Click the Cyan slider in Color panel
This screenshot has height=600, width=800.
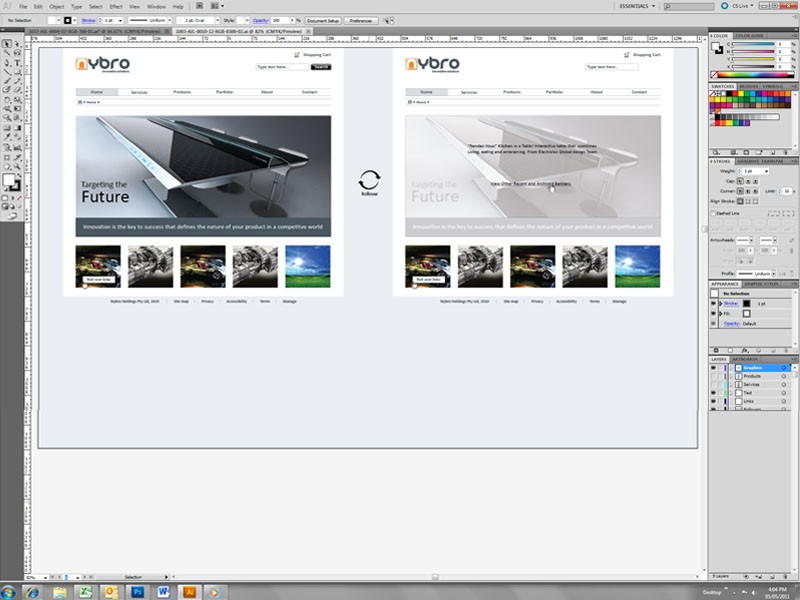click(x=754, y=44)
